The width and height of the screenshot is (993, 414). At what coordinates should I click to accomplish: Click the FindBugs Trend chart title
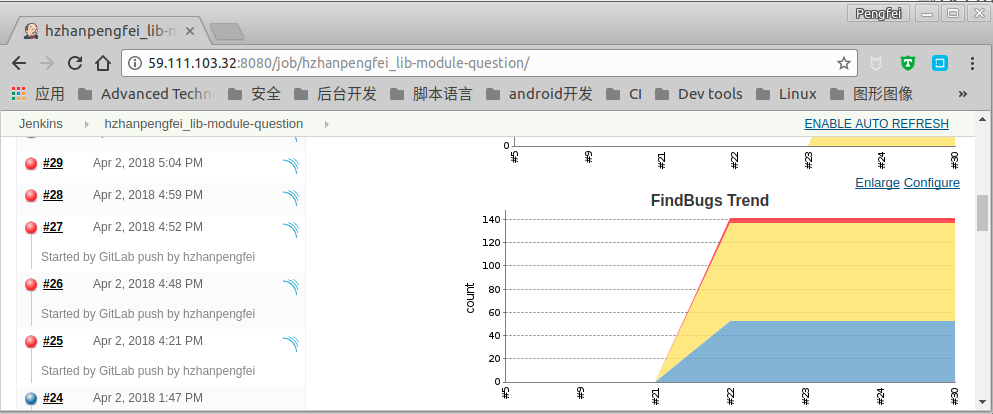pyautogui.click(x=710, y=201)
